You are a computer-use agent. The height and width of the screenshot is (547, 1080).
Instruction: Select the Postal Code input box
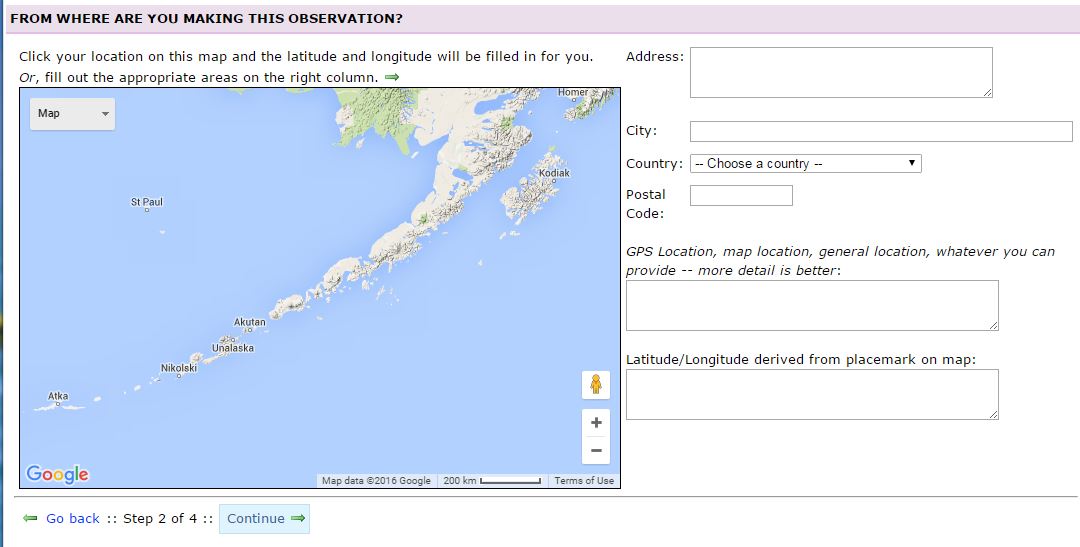pos(741,195)
